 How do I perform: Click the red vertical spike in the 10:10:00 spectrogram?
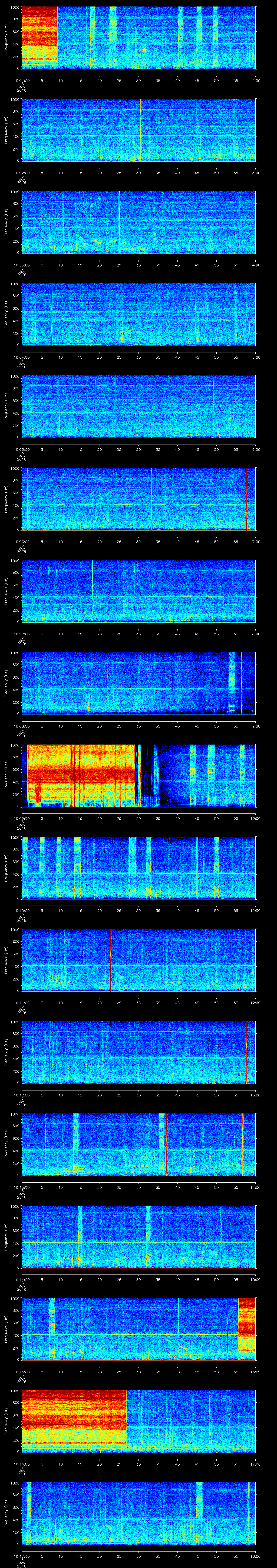(x=197, y=868)
